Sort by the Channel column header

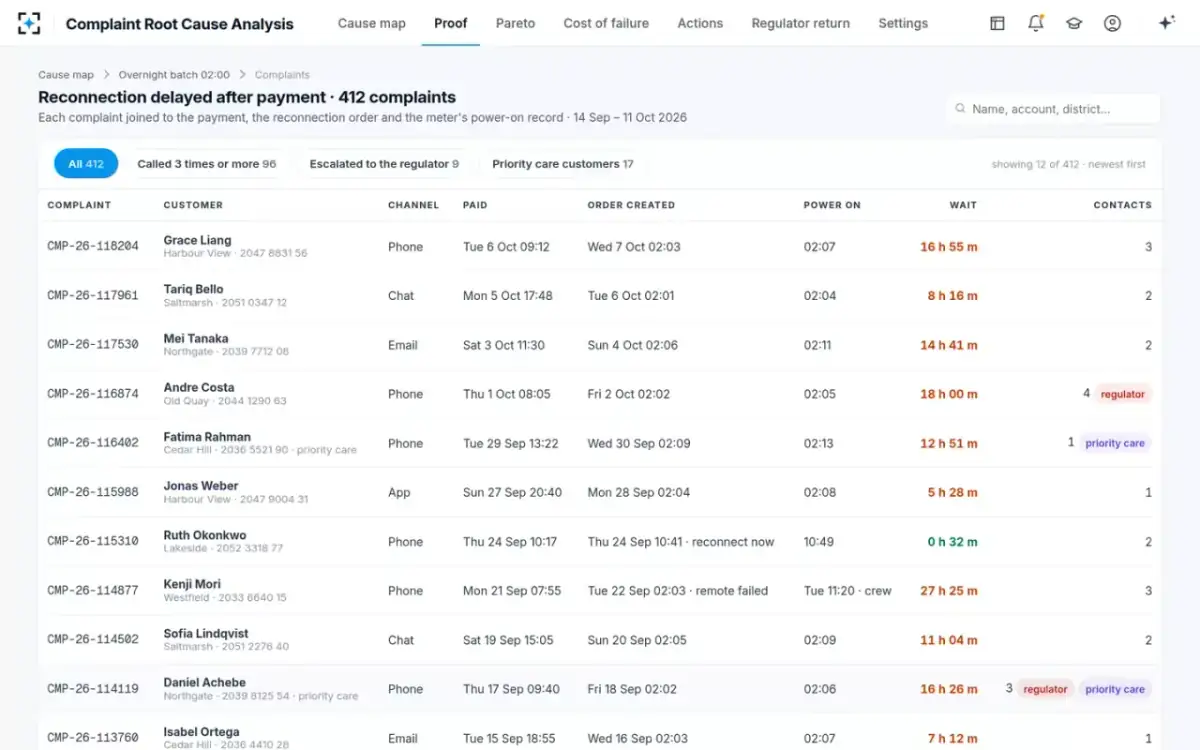(x=413, y=205)
